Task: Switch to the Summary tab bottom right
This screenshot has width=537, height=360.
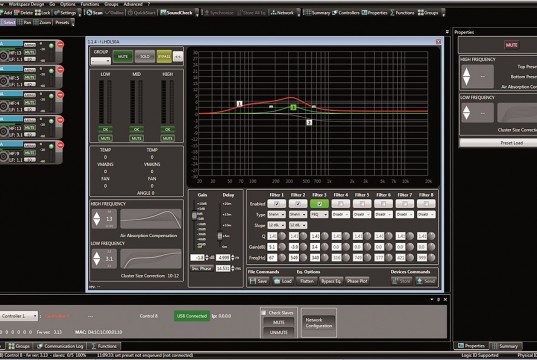Action: point(505,346)
